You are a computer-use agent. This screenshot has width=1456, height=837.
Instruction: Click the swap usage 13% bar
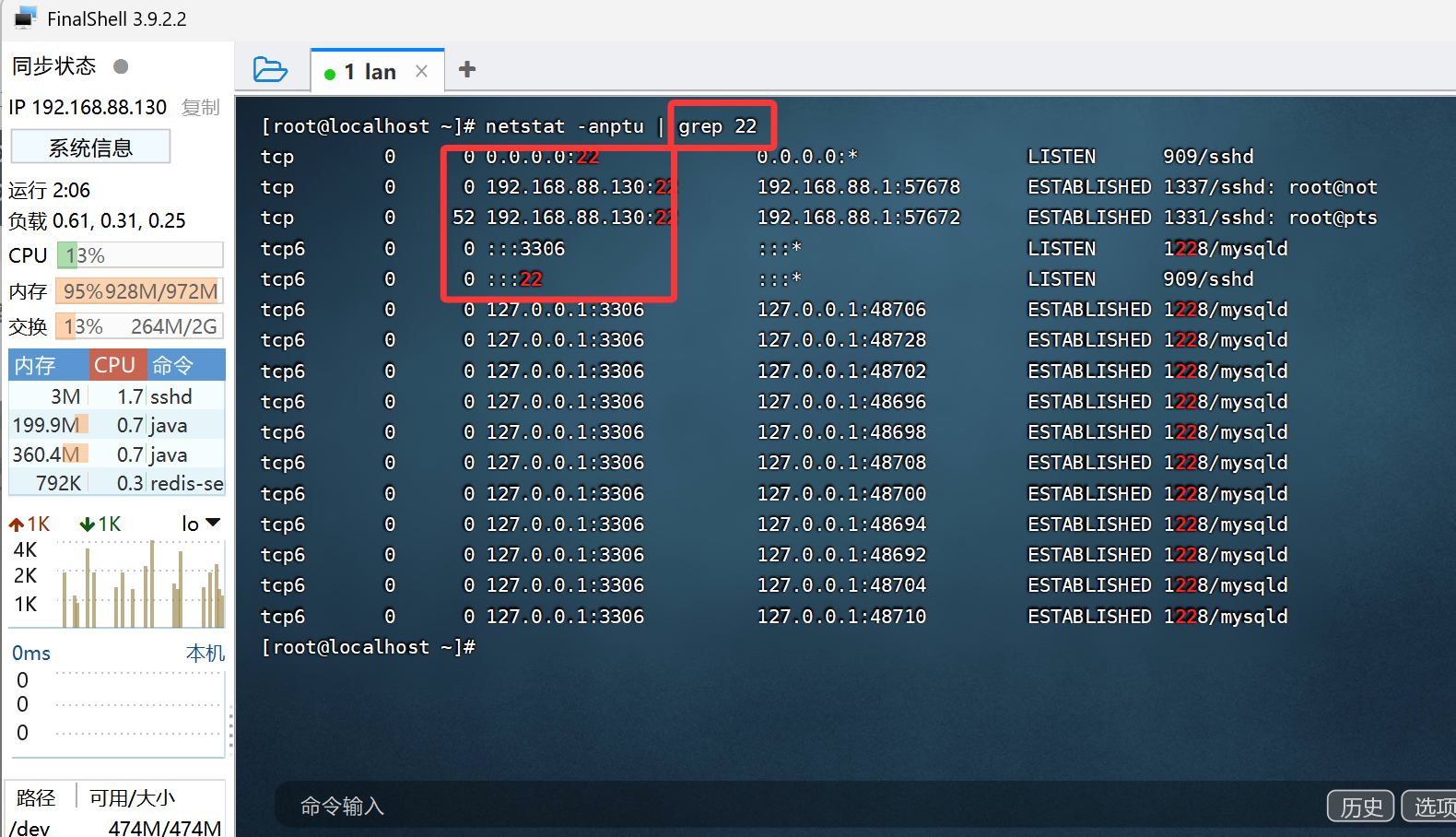(x=140, y=326)
